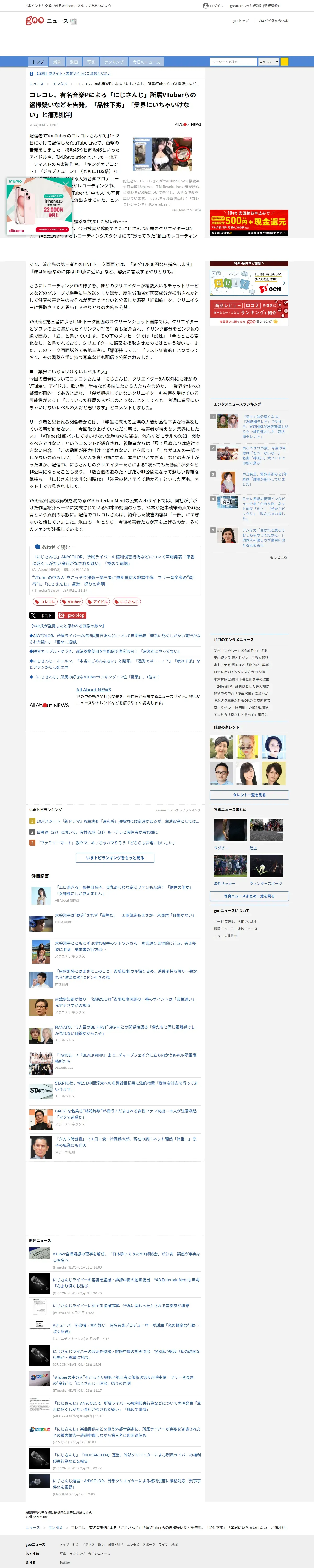Open the first talent portrait in 話題のタレント

pyautogui.click(x=221, y=747)
